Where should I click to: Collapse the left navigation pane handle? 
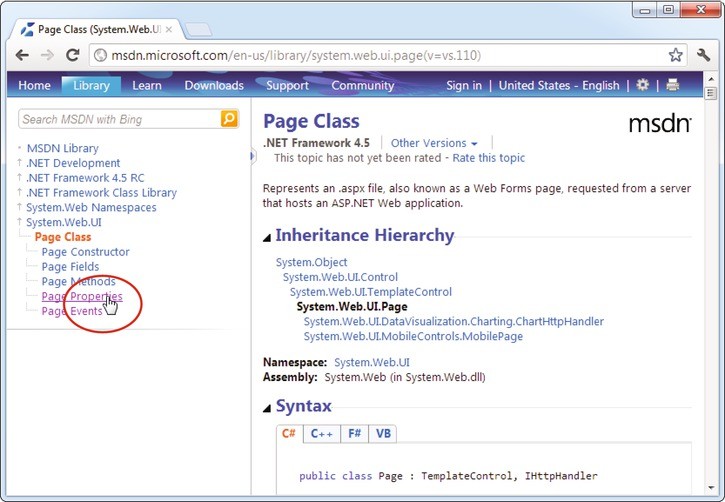point(252,156)
